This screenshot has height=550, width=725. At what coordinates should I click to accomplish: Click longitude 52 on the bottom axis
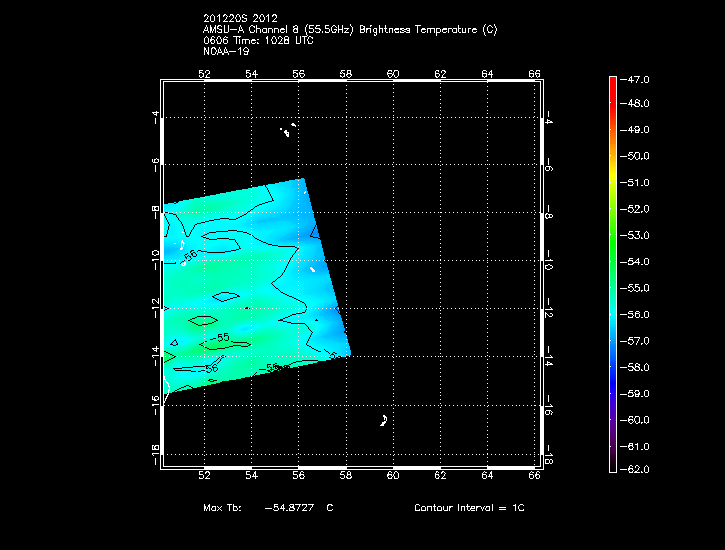(x=205, y=476)
